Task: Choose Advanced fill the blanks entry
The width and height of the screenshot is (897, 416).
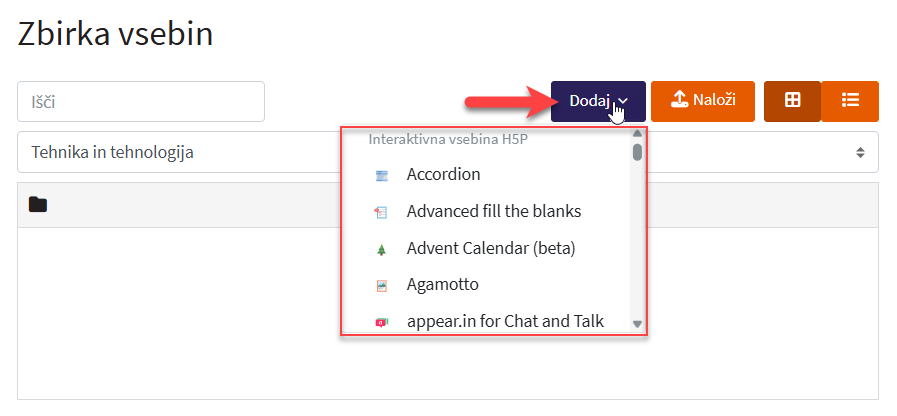Action: click(x=493, y=211)
